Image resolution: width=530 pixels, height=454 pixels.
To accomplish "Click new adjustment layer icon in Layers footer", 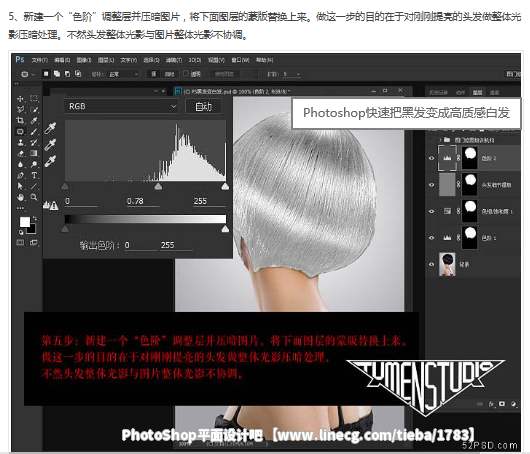I will [x=513, y=404].
